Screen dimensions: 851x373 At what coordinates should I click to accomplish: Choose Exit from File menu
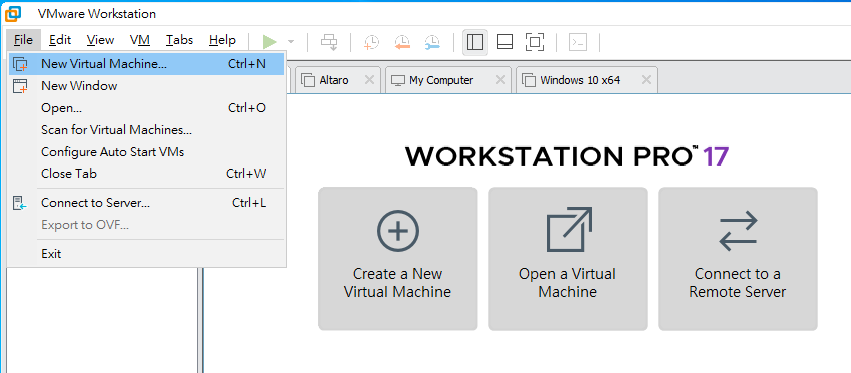147,254
